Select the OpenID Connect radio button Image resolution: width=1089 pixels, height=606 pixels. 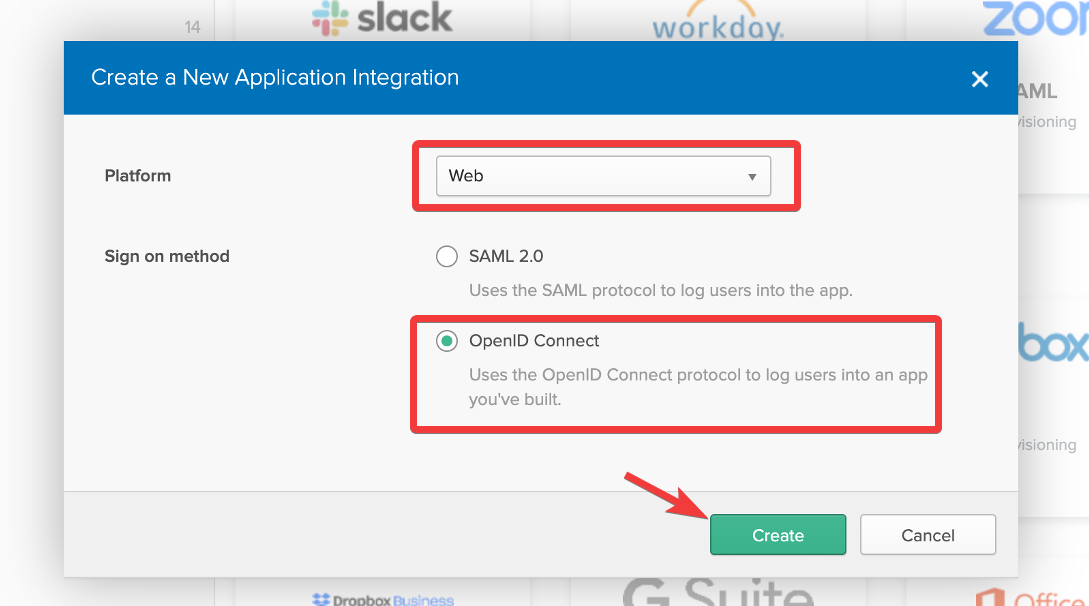click(447, 341)
